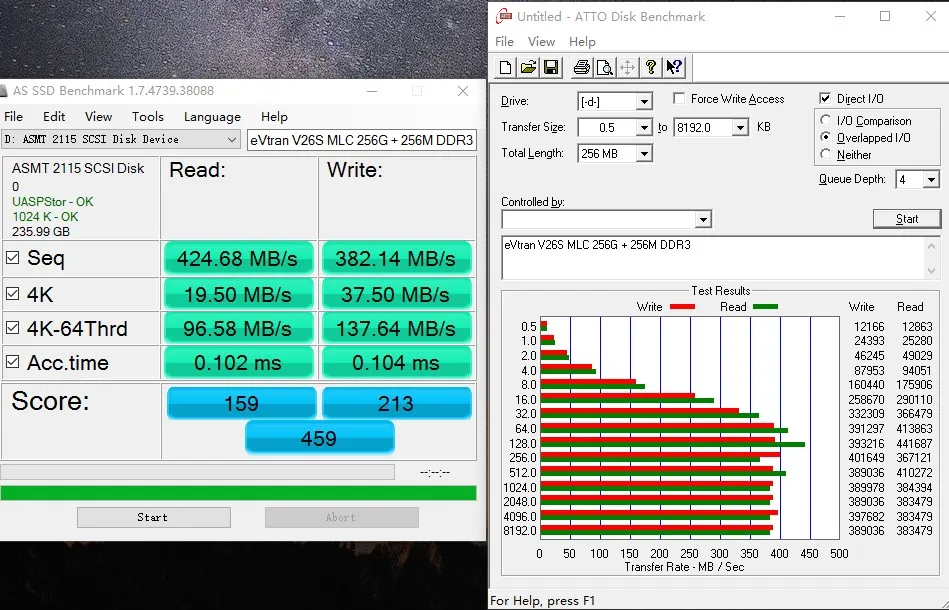
Task: Click the UASPStor - OK status text
Action: point(53,202)
